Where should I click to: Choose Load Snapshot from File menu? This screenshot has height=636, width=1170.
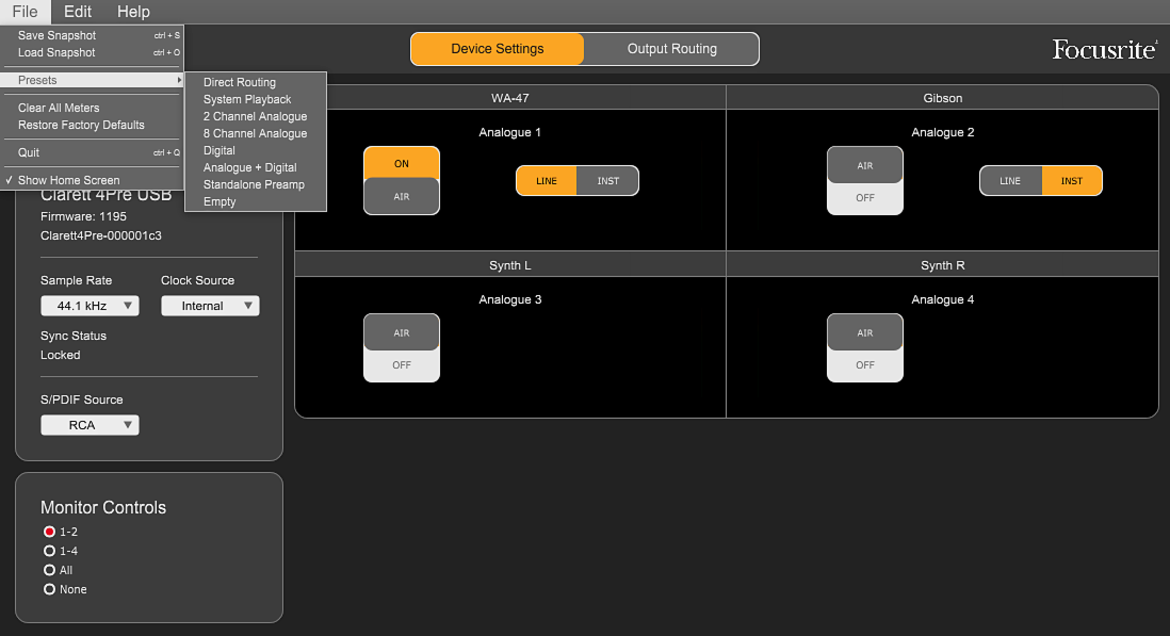click(x=92, y=52)
